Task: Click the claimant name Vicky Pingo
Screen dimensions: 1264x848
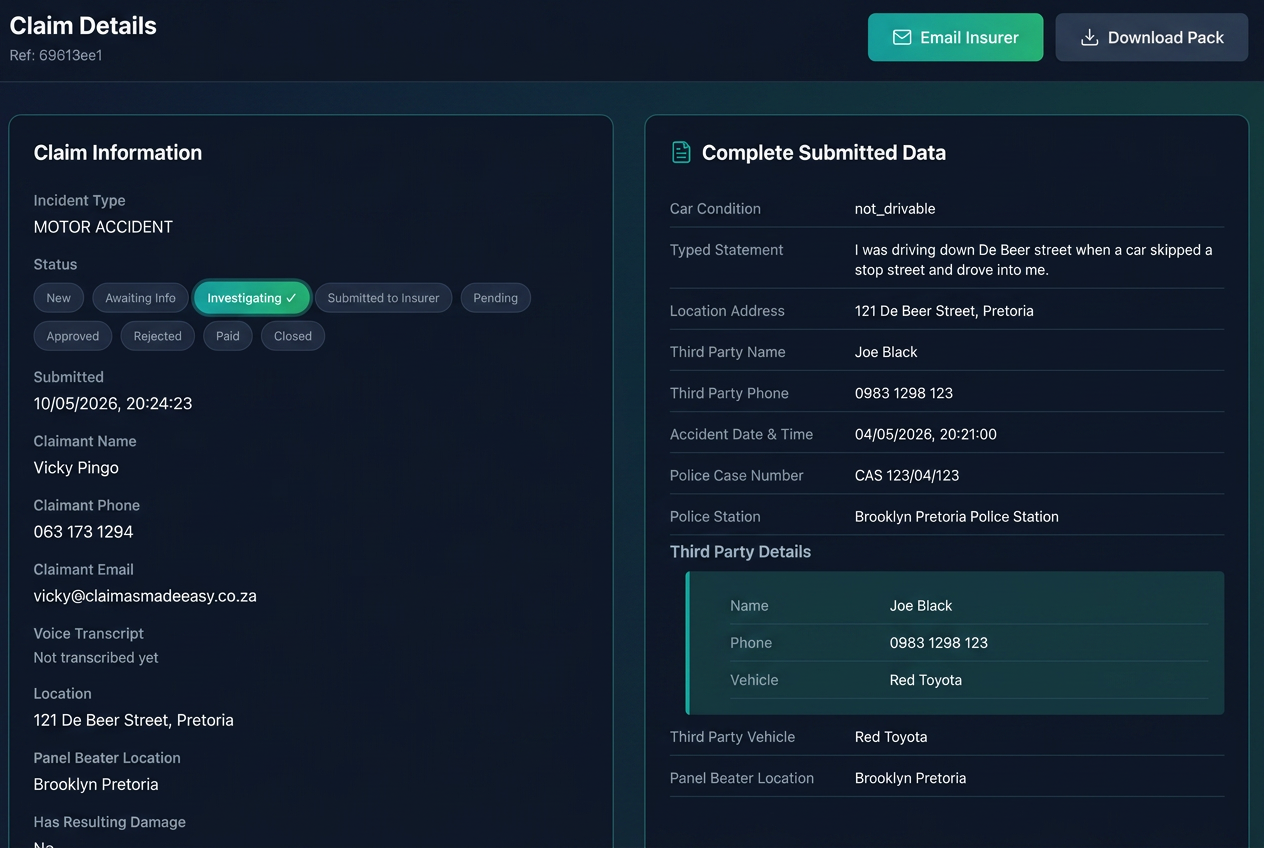Action: (x=76, y=468)
